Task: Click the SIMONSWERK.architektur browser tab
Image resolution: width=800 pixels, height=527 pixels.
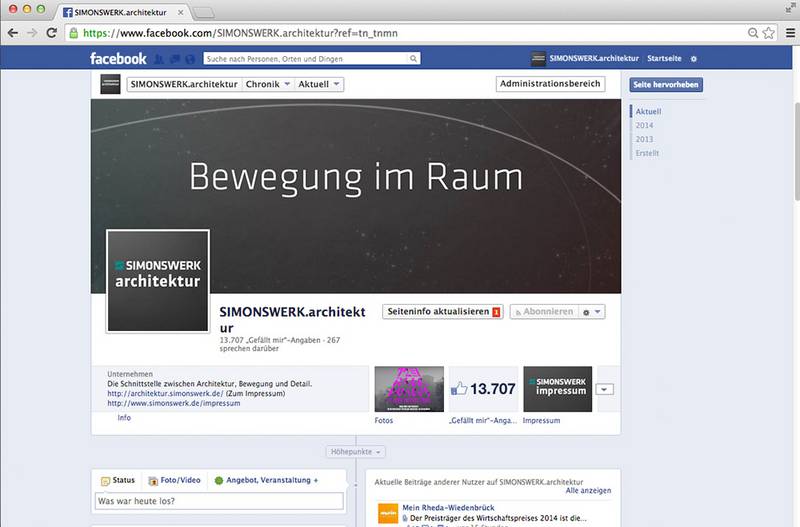Action: (120, 12)
